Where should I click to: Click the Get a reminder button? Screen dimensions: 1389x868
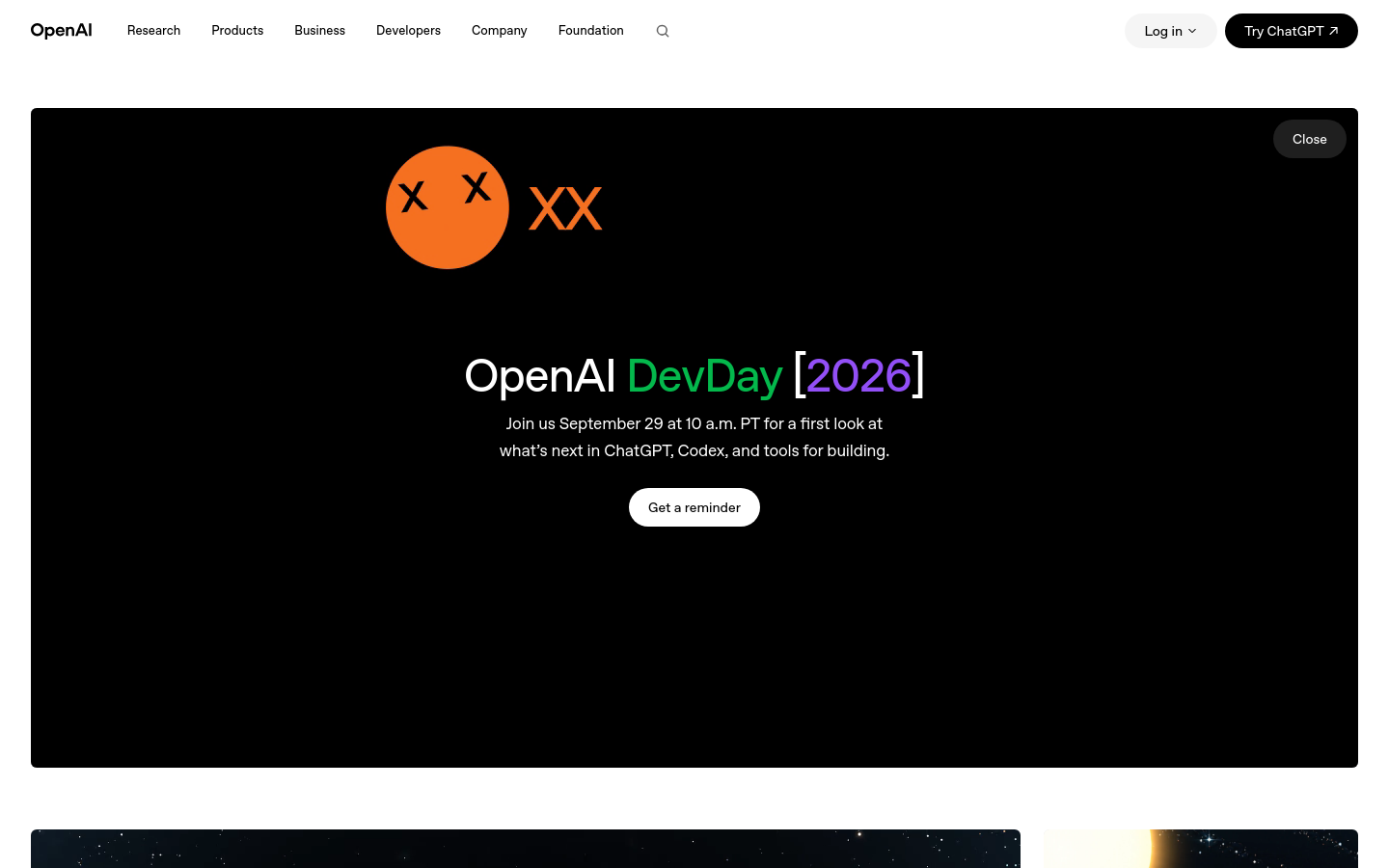click(694, 507)
